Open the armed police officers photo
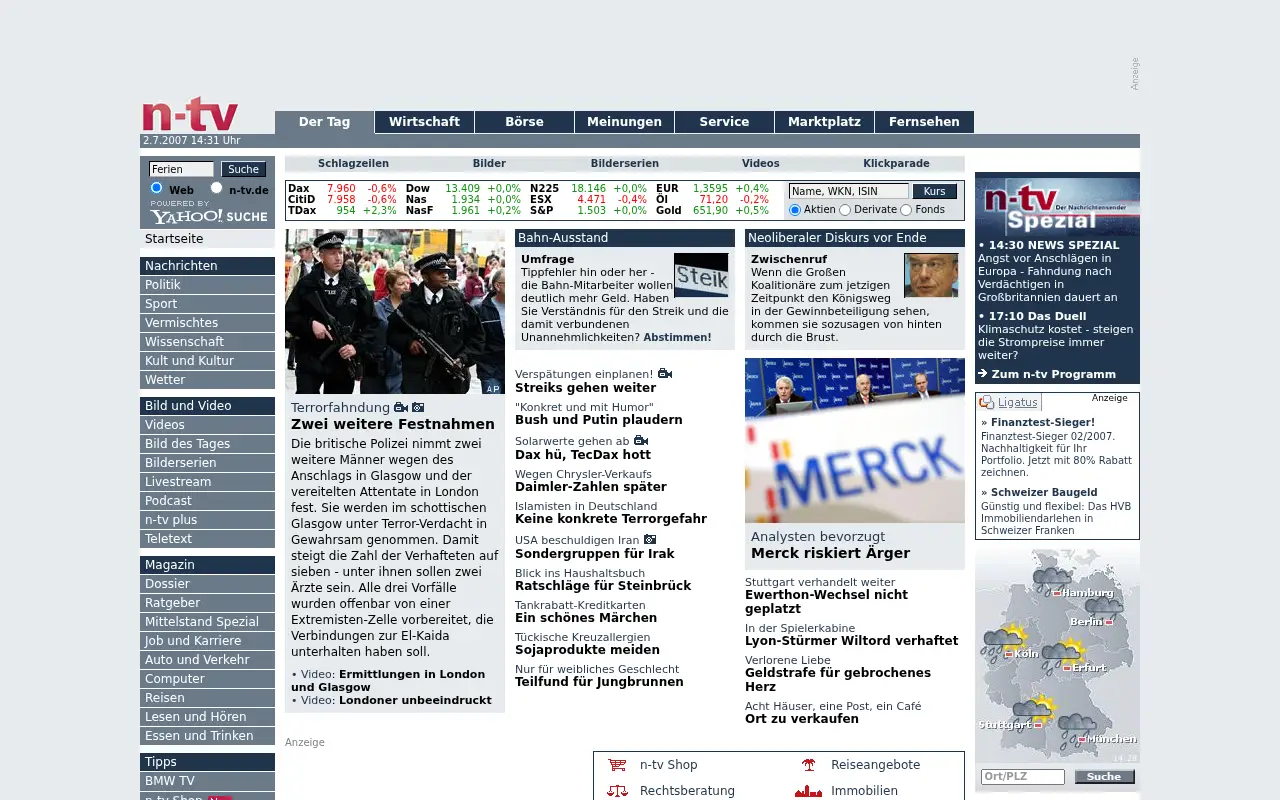 395,311
